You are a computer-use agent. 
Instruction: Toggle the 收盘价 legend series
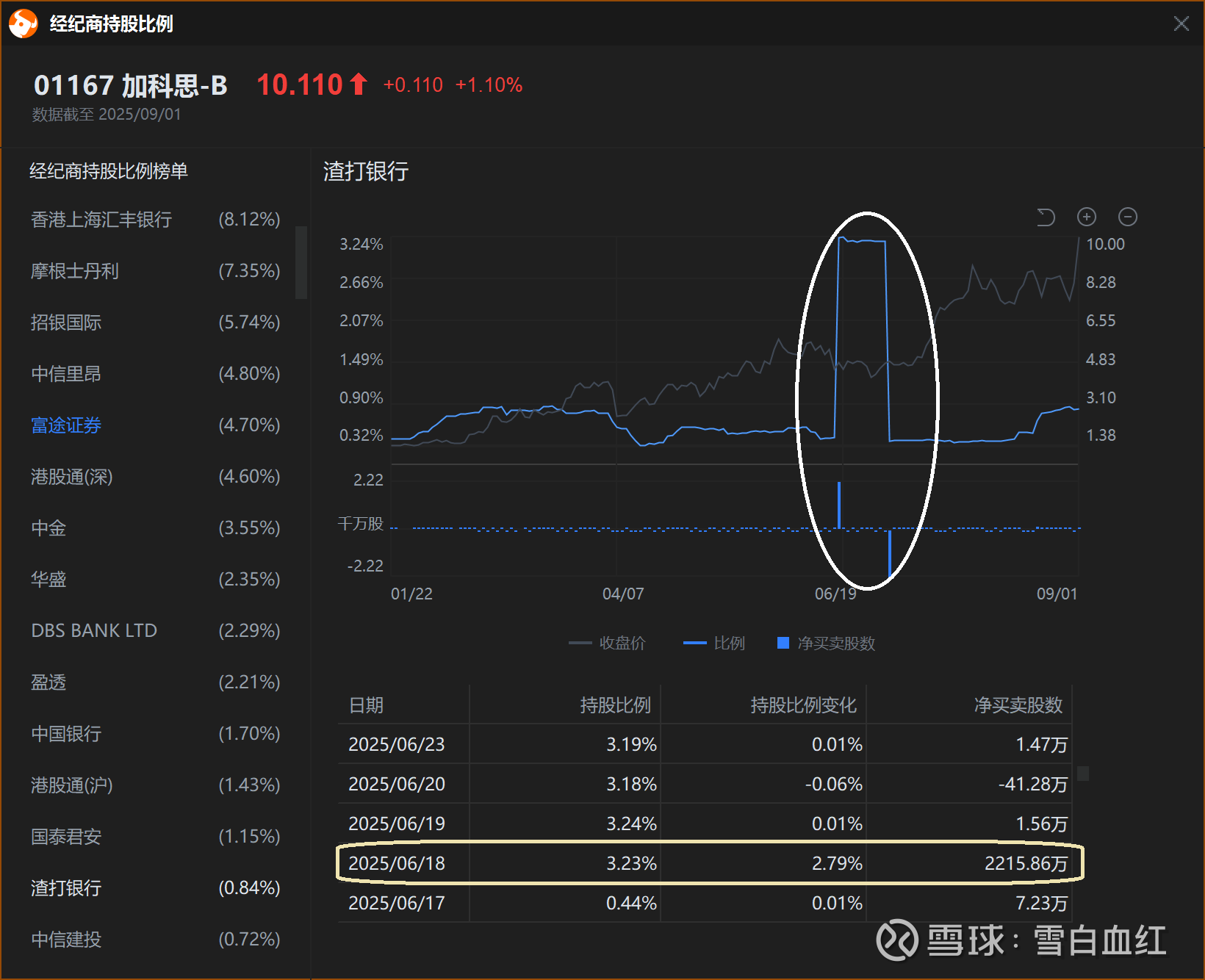[x=607, y=644]
